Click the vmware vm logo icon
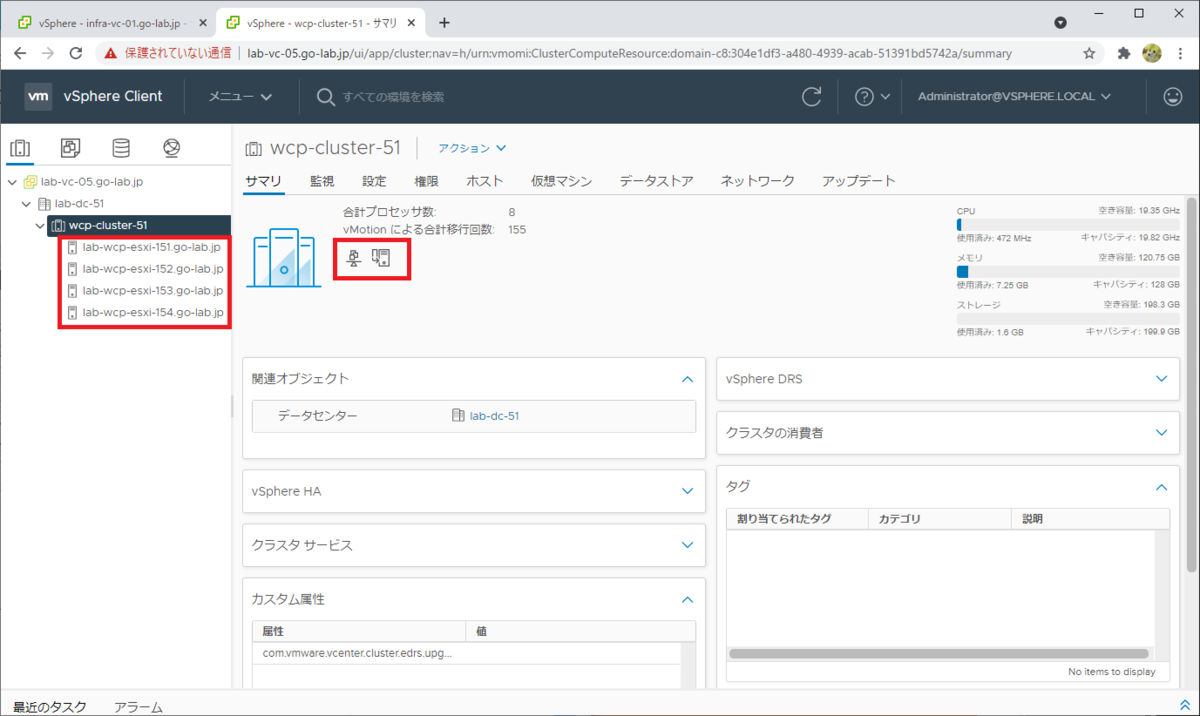 click(x=39, y=96)
